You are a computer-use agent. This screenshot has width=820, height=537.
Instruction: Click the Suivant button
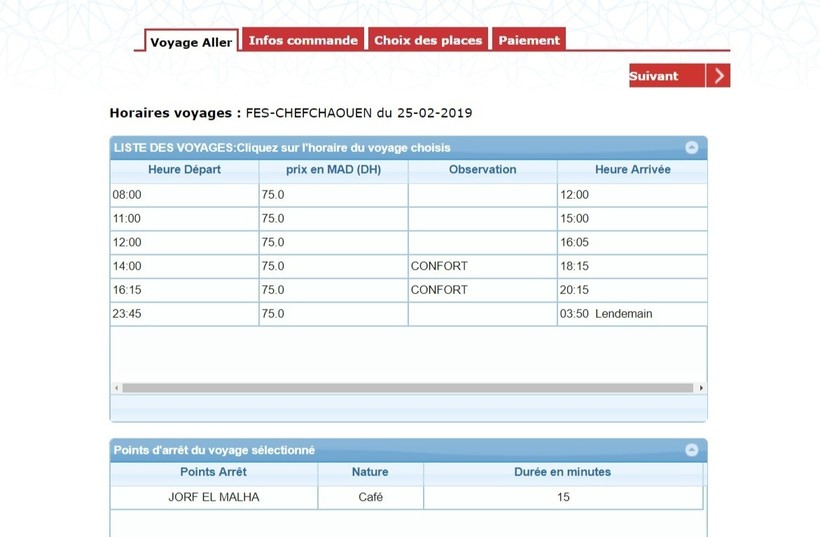679,76
